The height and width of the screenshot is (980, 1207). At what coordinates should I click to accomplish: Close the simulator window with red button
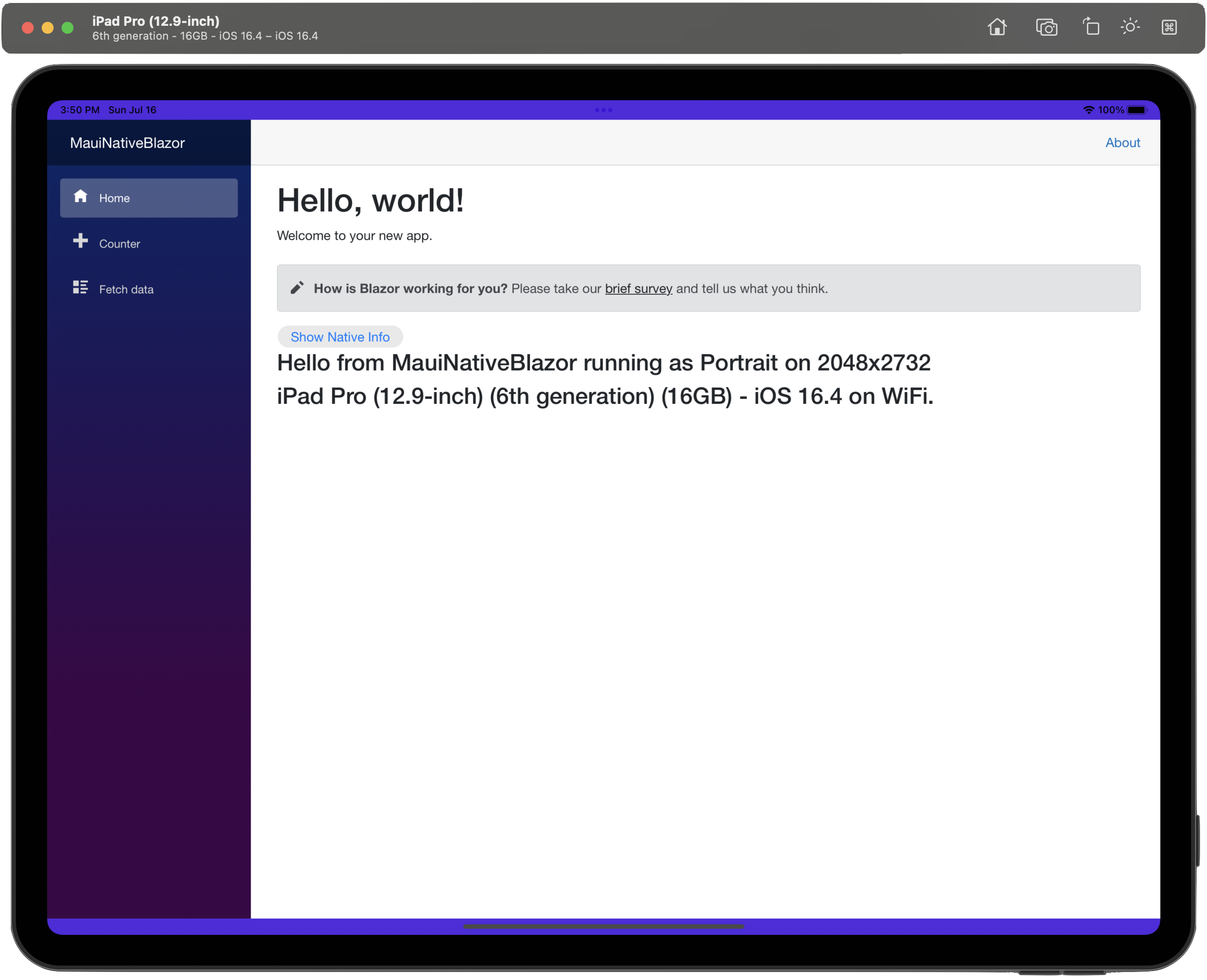click(x=28, y=28)
